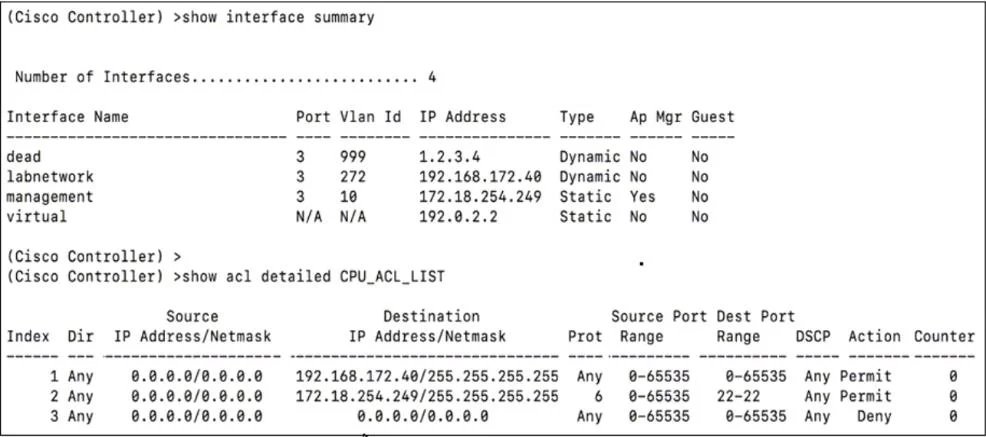Screen dimensions: 986x437
Task: Click the 'Prot' column header
Action: pyautogui.click(x=585, y=336)
